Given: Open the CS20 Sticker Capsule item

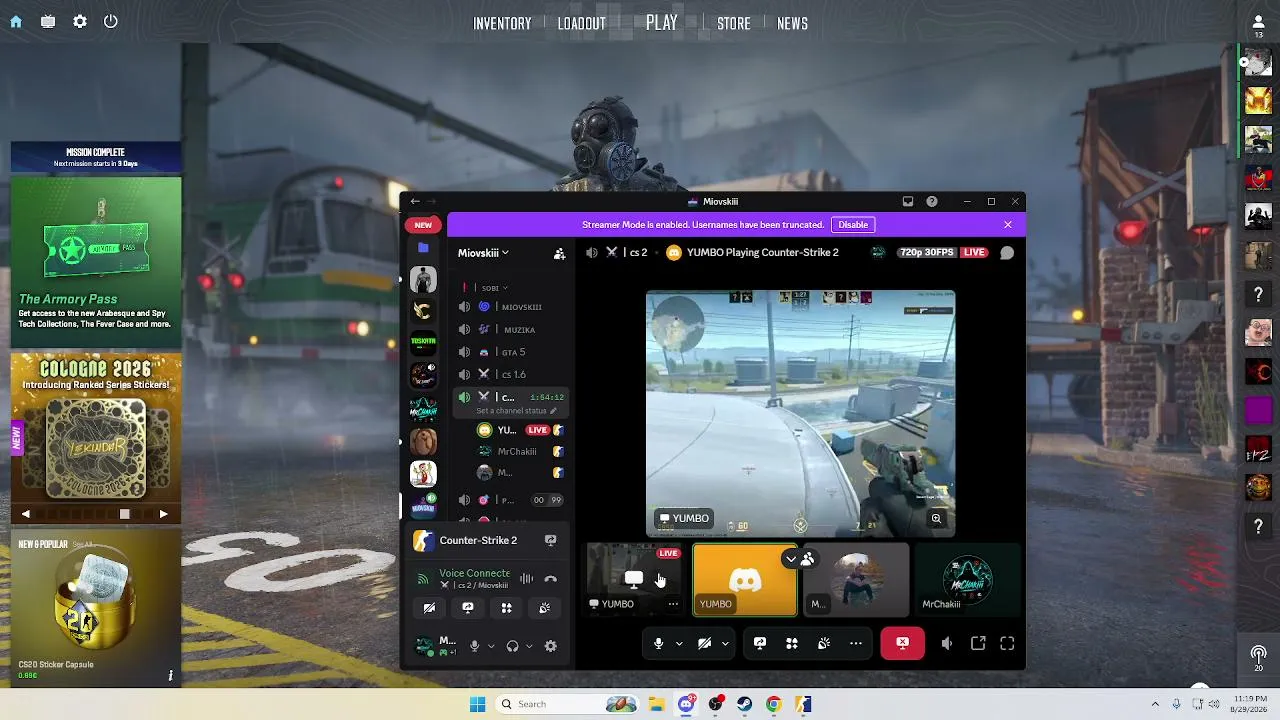Looking at the screenshot, I should (x=96, y=610).
